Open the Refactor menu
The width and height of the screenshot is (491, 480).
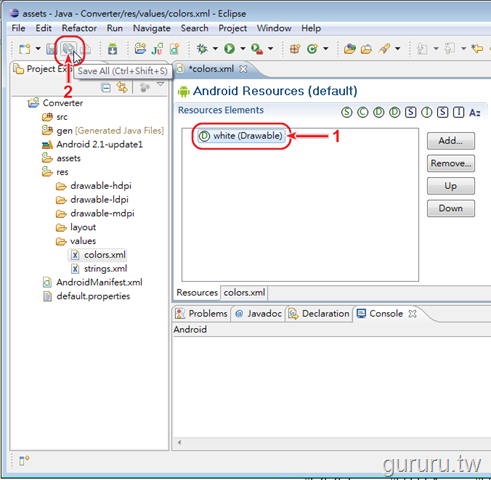click(x=79, y=28)
